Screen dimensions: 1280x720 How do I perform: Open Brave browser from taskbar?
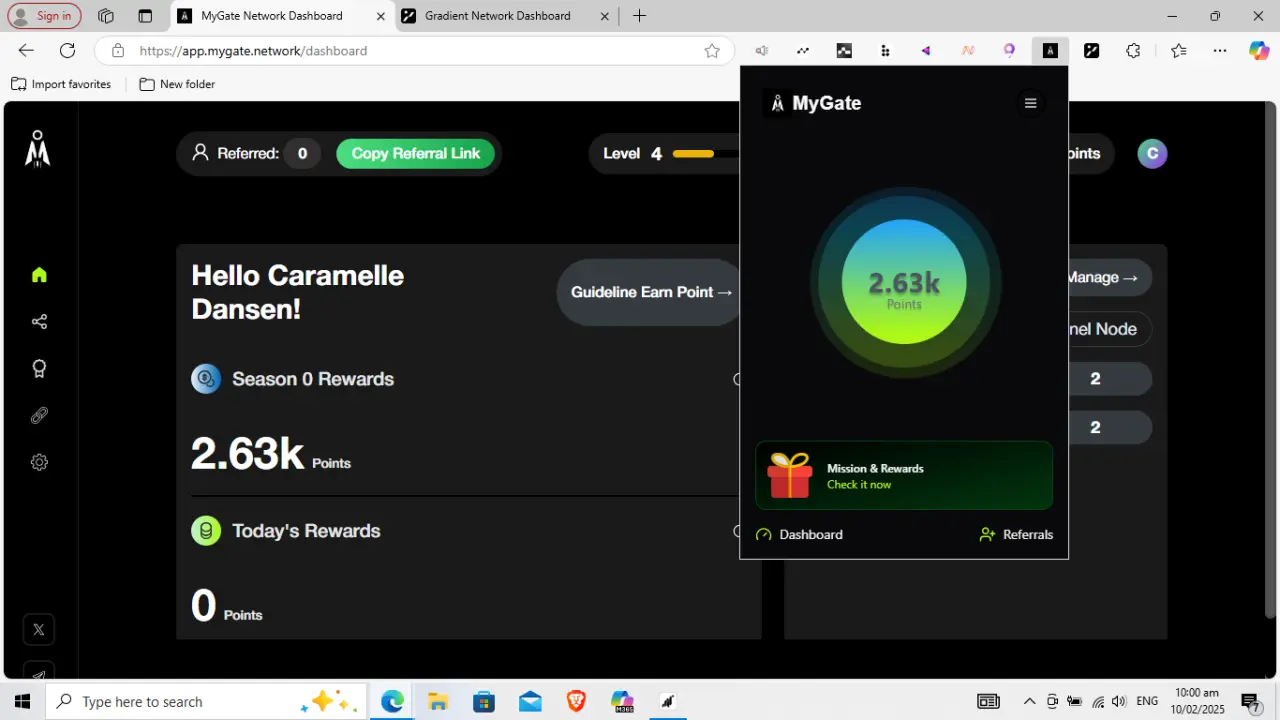576,701
